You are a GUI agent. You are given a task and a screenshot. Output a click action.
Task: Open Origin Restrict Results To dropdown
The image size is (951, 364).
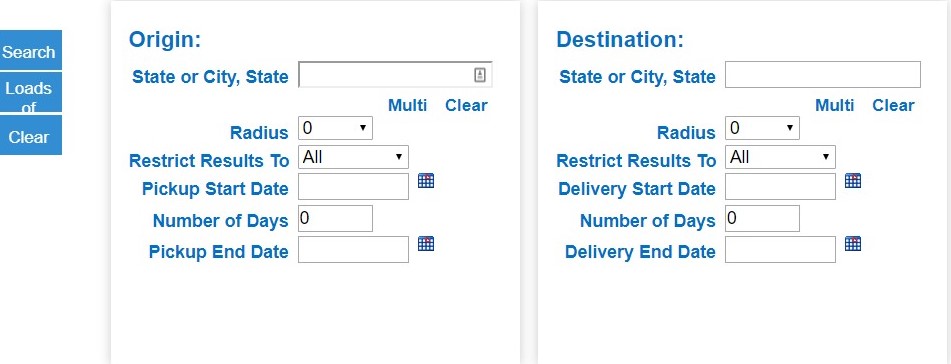coord(354,157)
